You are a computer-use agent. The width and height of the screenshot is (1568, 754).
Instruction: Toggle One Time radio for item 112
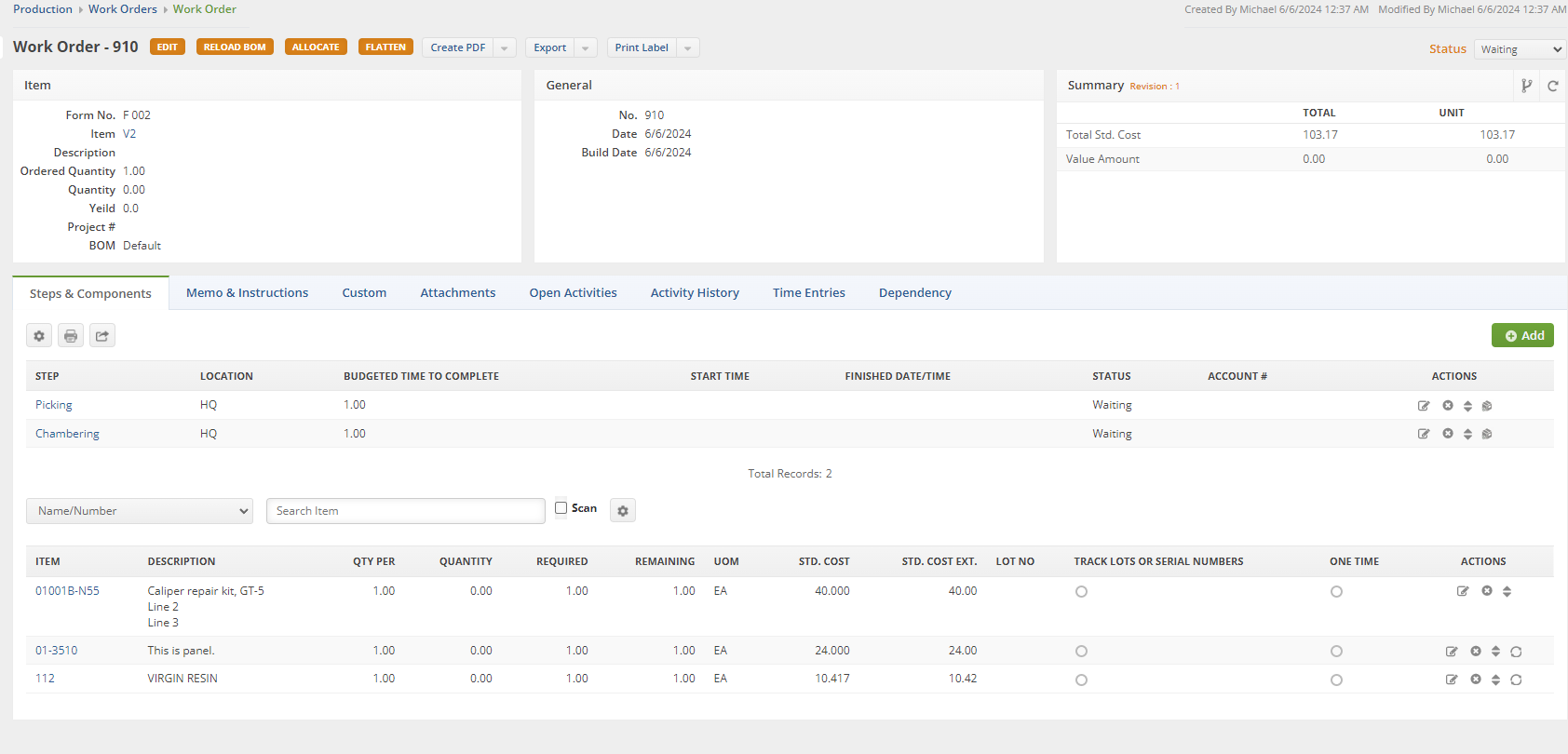pos(1336,680)
